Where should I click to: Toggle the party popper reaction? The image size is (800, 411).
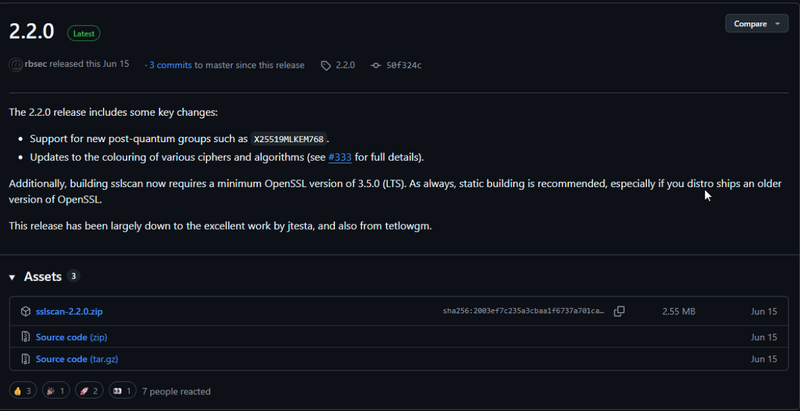[x=56, y=391]
